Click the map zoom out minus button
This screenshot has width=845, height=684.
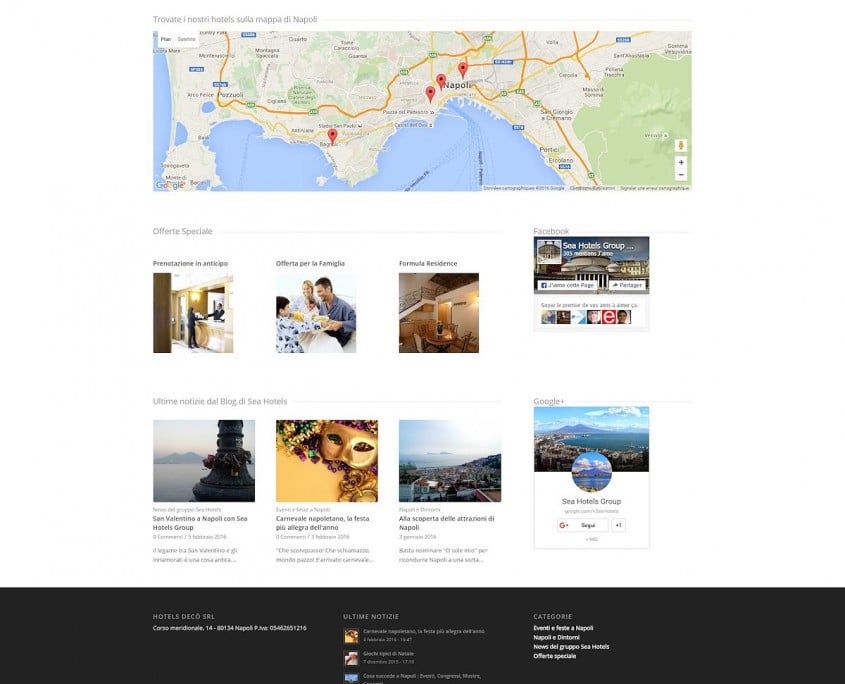(681, 175)
